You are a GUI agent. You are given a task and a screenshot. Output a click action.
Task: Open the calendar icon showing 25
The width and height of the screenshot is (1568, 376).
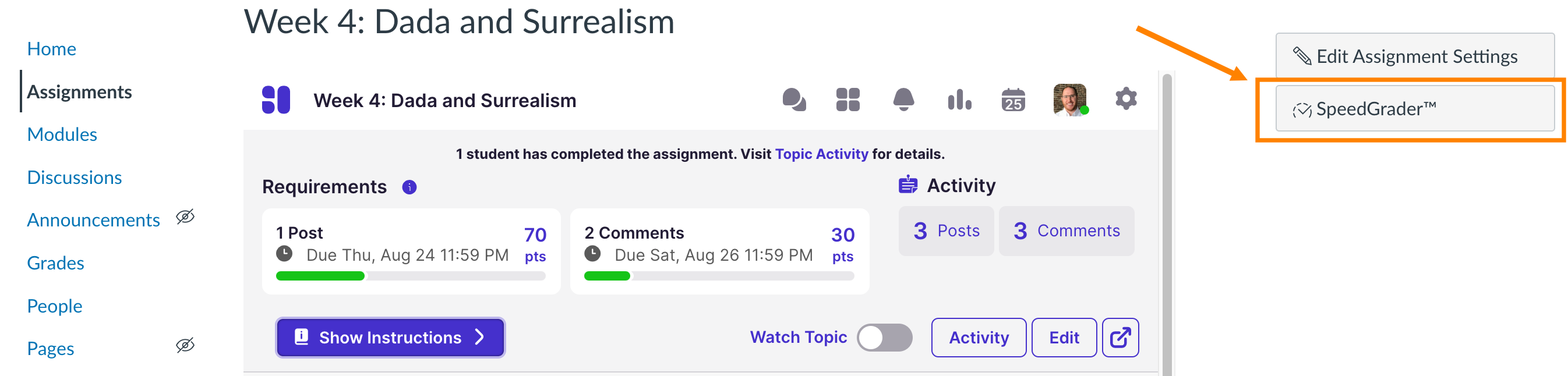[1013, 100]
